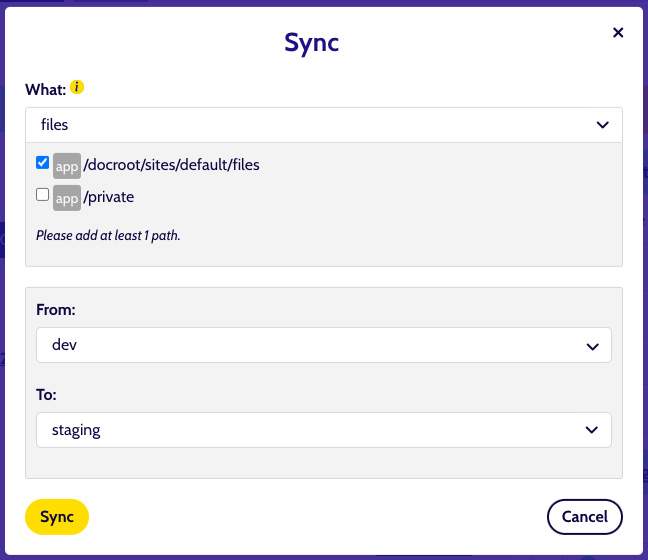Screen dimensions: 648x560
Task: Click the yellow Sync button
Action: (57, 517)
